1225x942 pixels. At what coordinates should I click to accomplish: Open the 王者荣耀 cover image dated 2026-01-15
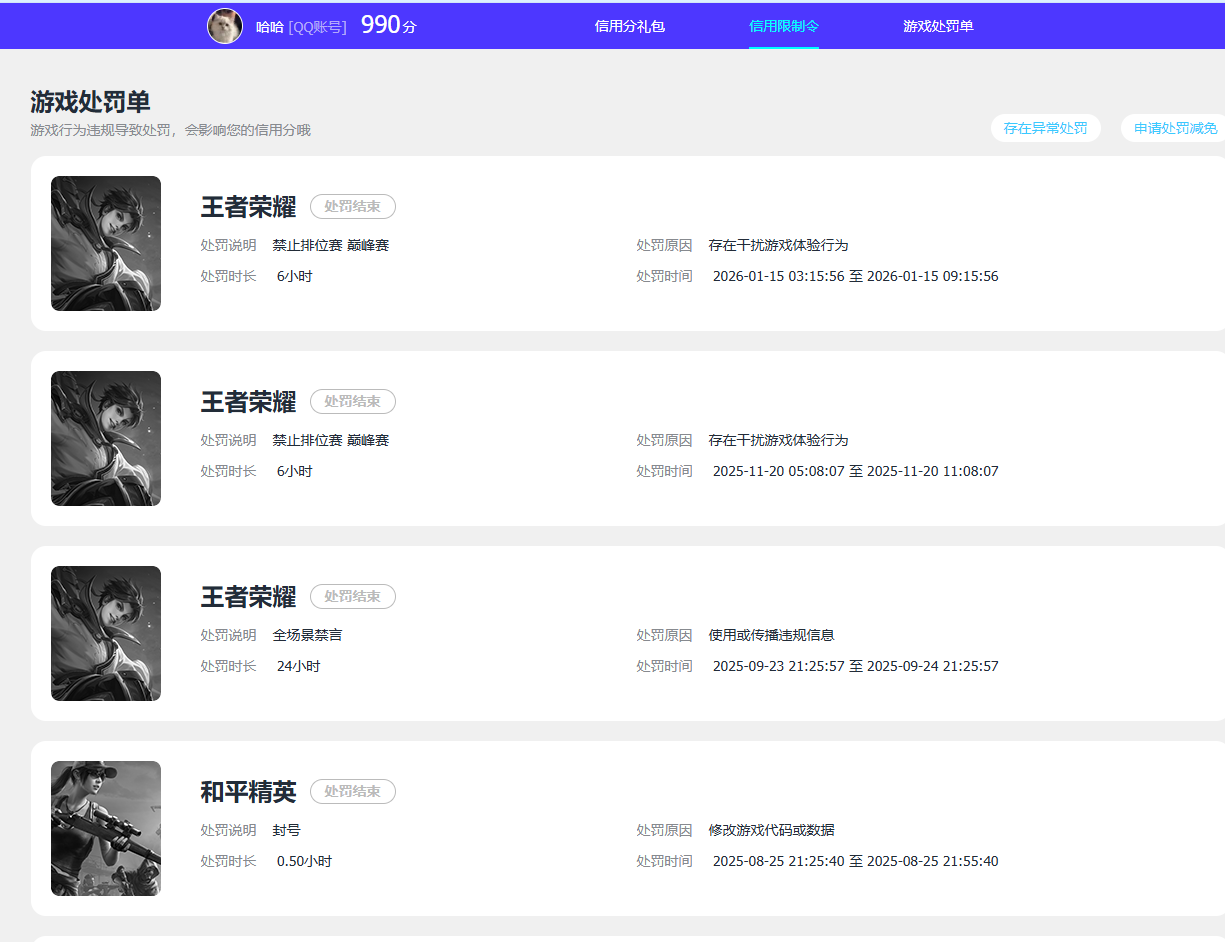pyautogui.click(x=106, y=243)
